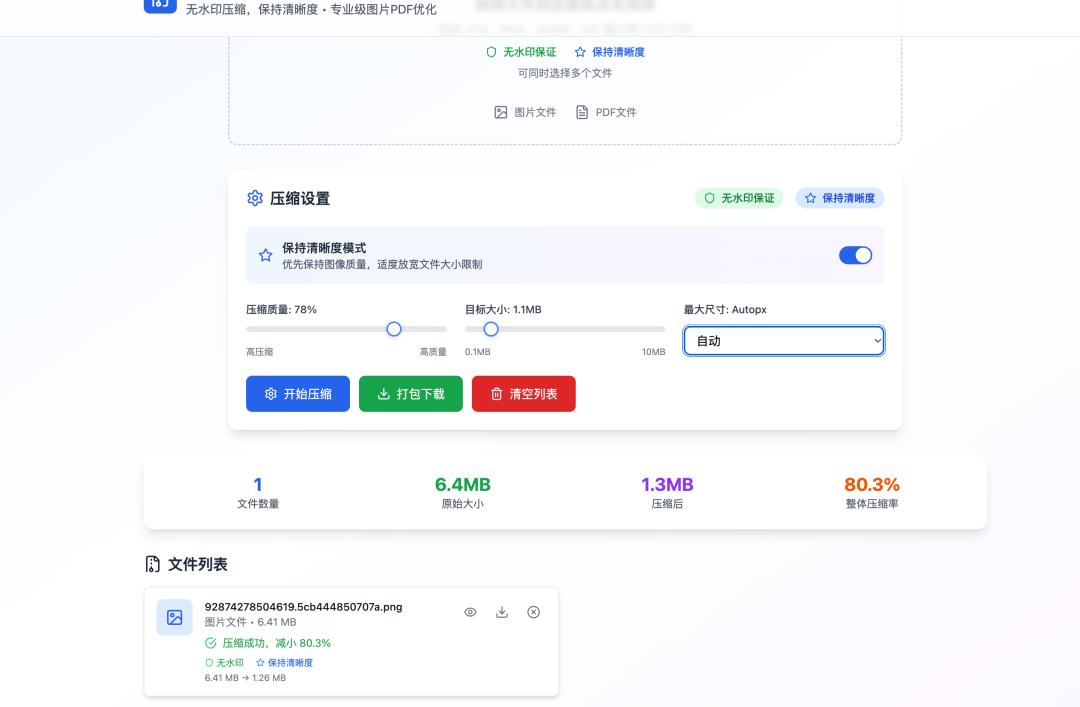Viewport: 1080px width, 707px height.
Task: Click the 文件列表 section header icon
Action: pyautogui.click(x=152, y=564)
